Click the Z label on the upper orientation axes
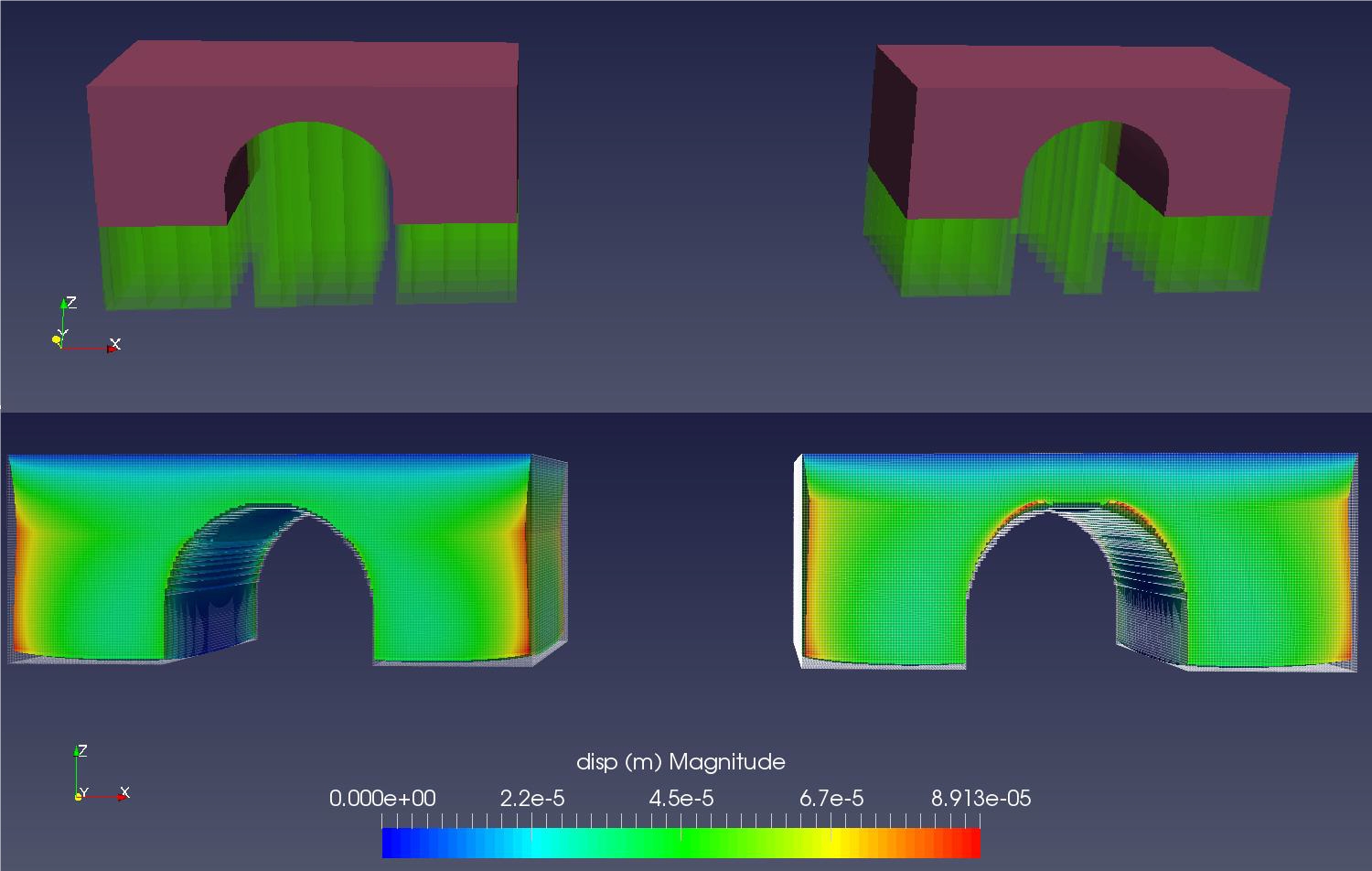Viewport: 1372px width, 871px height. 73,302
